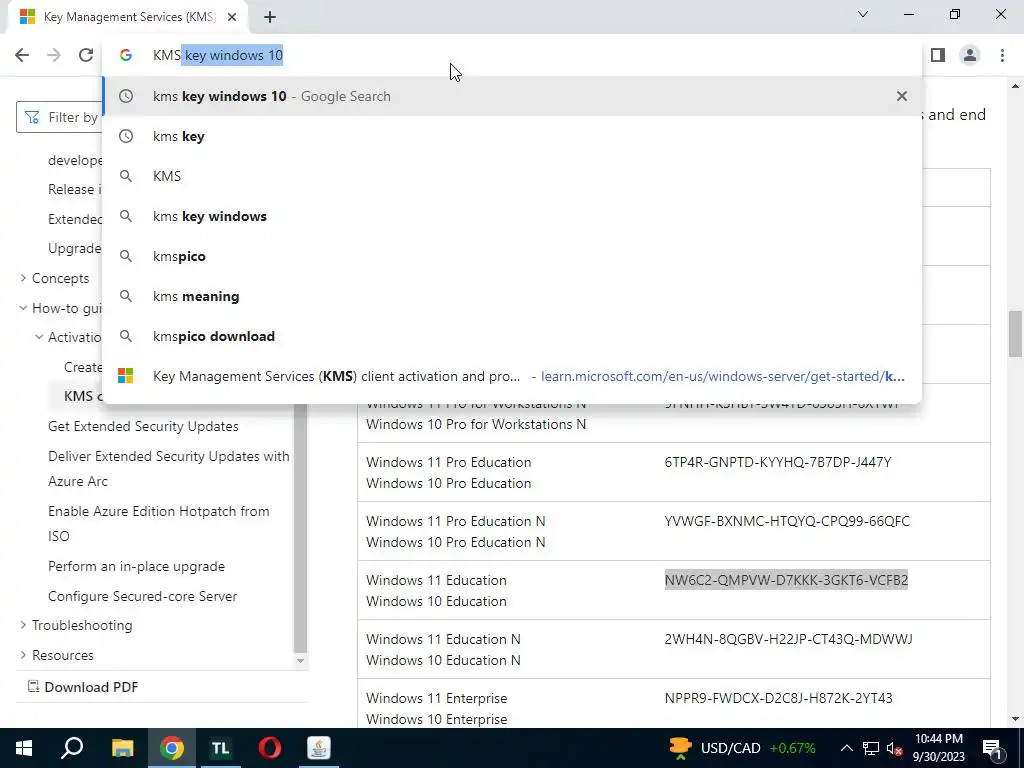Open Configure Secured-core Server article
Viewport: 1024px width, 768px height.
142,596
